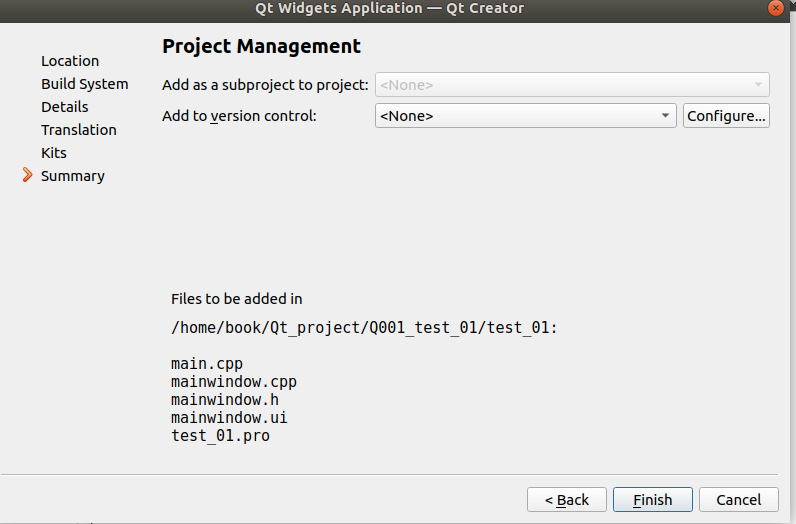Image resolution: width=796 pixels, height=524 pixels.
Task: Click the mainwindow.ui file entry
Action: [229, 418]
